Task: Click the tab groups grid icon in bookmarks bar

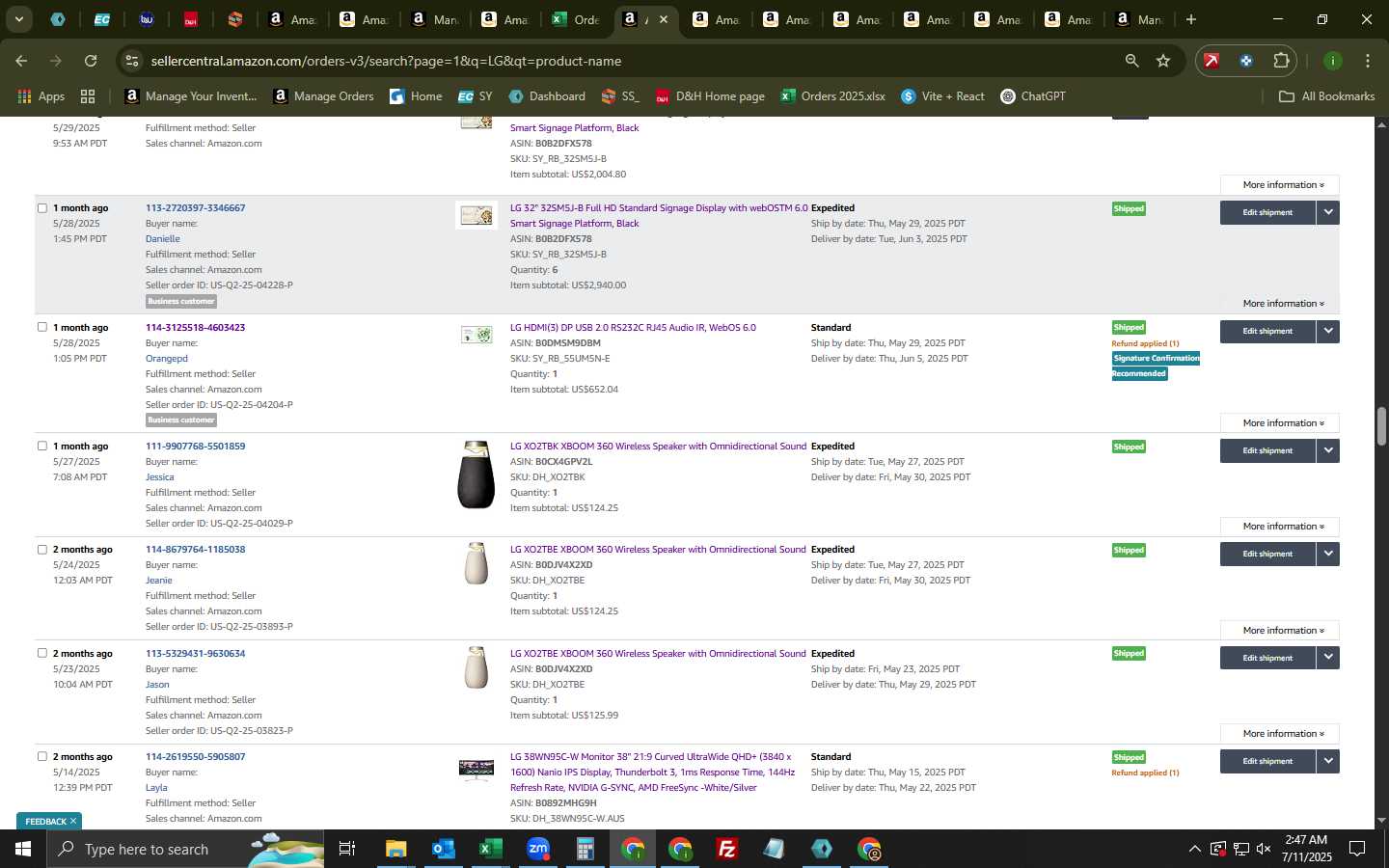Action: click(88, 96)
